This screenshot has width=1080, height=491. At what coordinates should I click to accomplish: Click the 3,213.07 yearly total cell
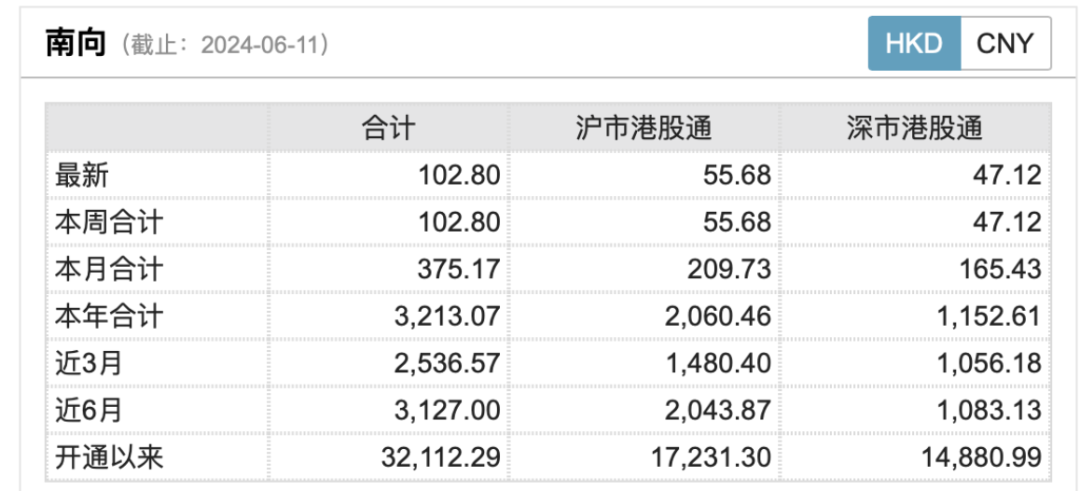tap(447, 316)
